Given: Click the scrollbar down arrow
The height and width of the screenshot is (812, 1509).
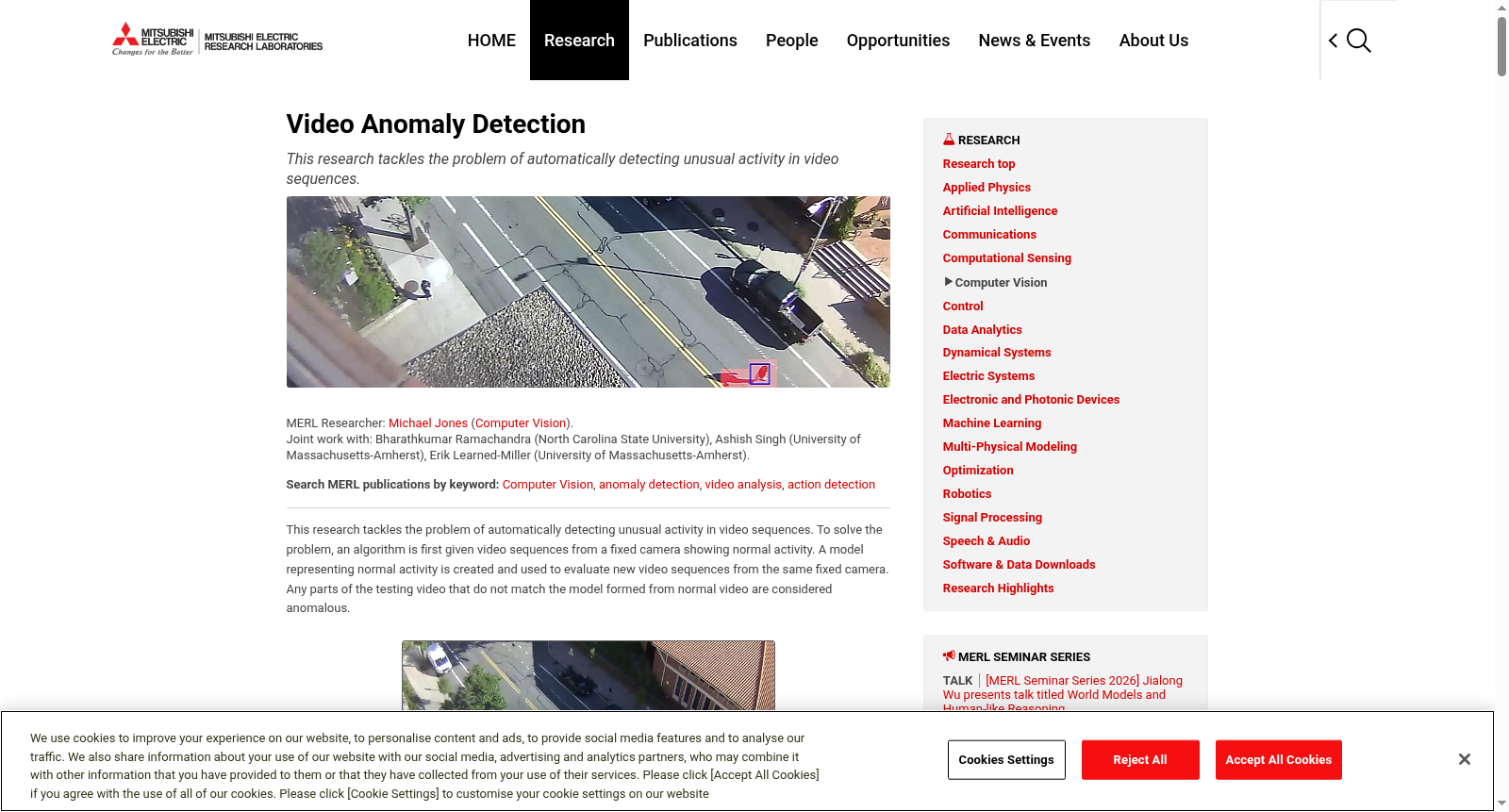Looking at the screenshot, I should [x=1501, y=804].
